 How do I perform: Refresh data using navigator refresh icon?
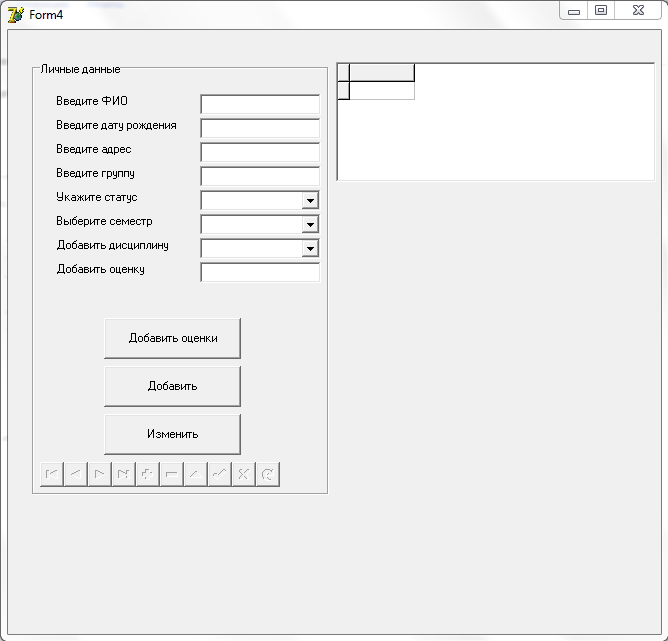pyautogui.click(x=268, y=474)
